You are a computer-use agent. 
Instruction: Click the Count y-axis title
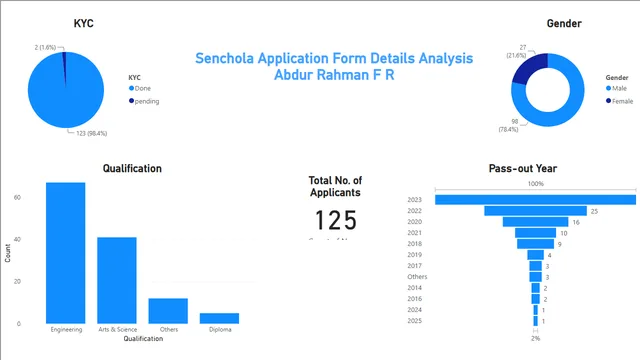coord(8,253)
